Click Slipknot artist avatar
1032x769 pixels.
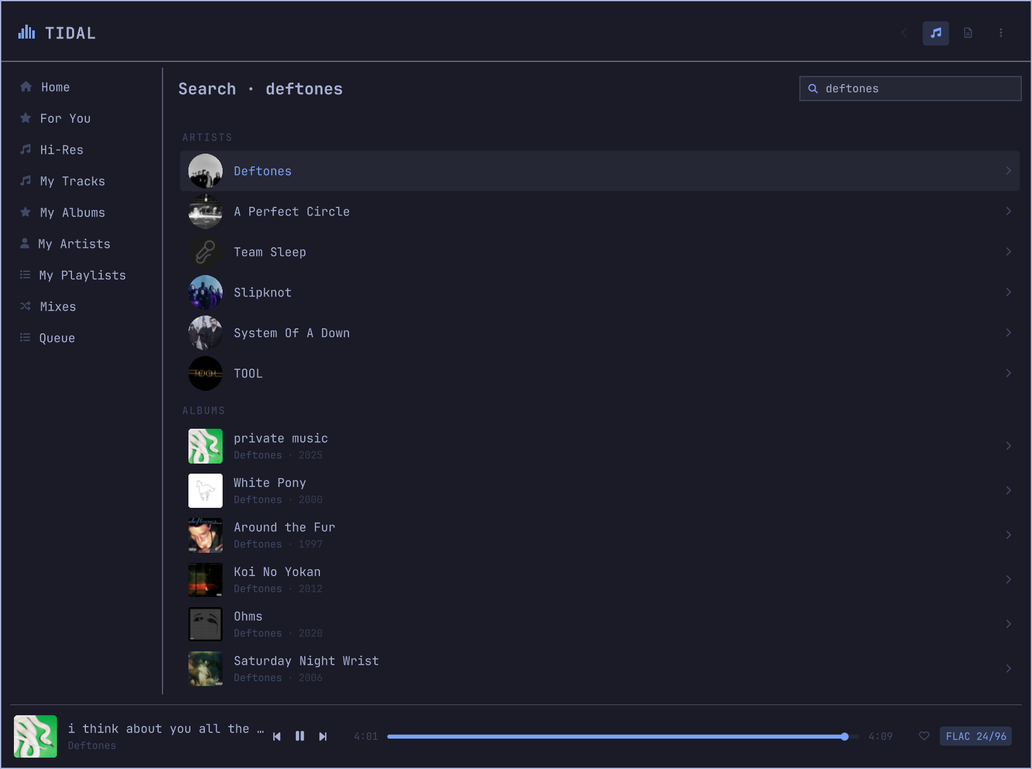(x=205, y=292)
